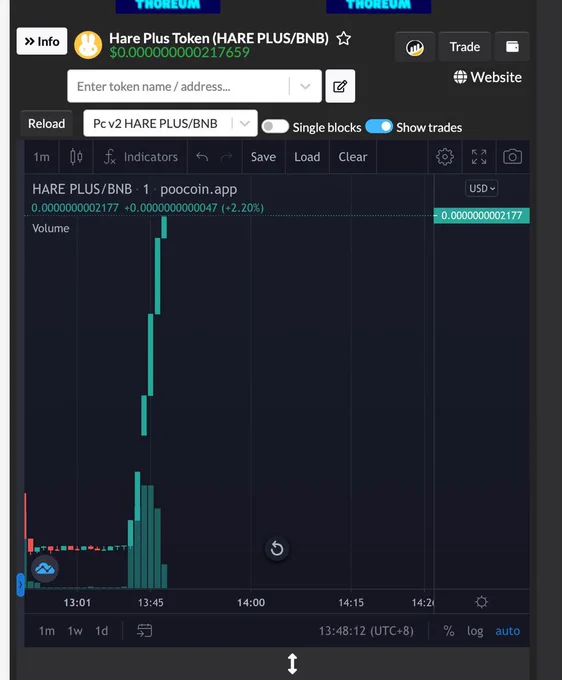Take a chart snapshot with camera icon
The image size is (562, 680).
pos(512,157)
